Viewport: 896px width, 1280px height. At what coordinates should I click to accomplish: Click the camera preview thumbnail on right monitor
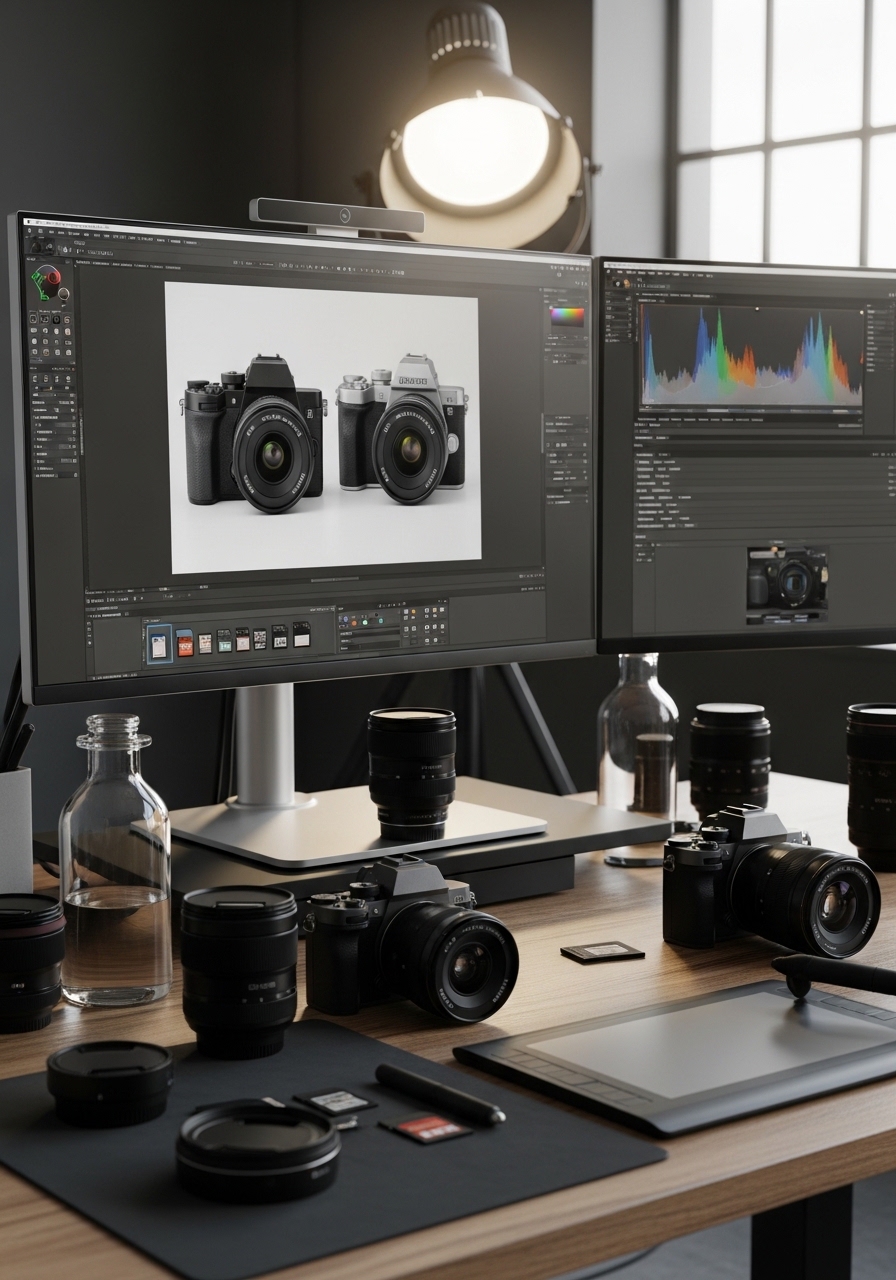(787, 582)
